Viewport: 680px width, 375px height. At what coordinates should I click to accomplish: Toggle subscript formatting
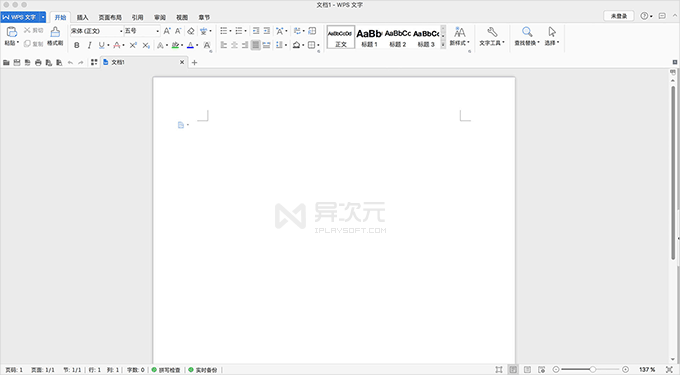[x=146, y=45]
